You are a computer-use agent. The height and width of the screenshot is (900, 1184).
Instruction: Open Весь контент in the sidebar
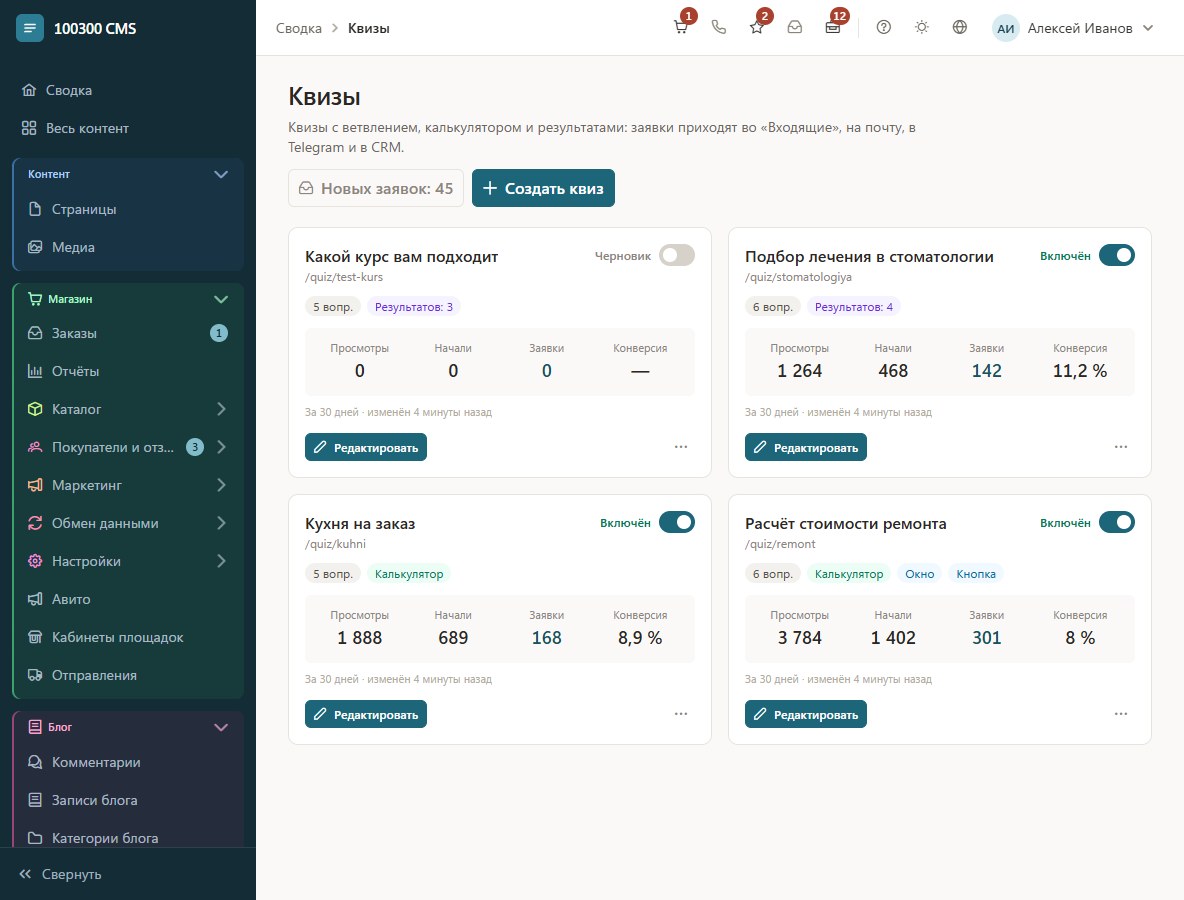pyautogui.click(x=128, y=128)
